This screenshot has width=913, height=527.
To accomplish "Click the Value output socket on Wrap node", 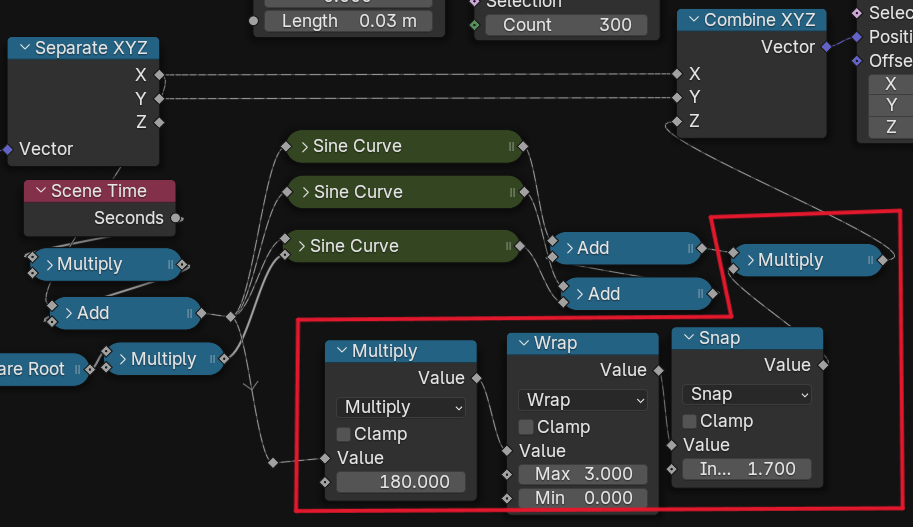I will 658,370.
